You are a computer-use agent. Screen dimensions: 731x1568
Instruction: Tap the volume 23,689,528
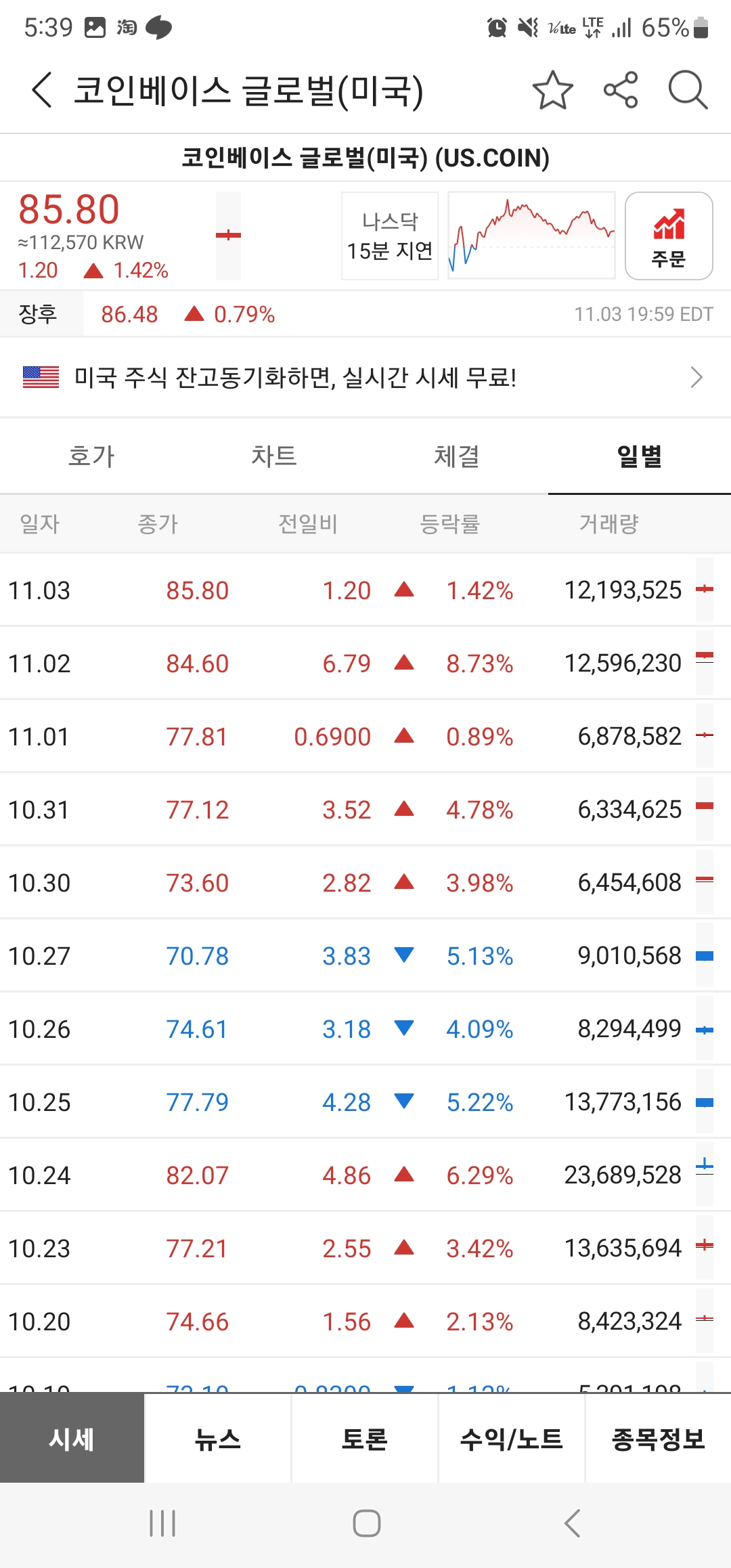coord(623,1175)
